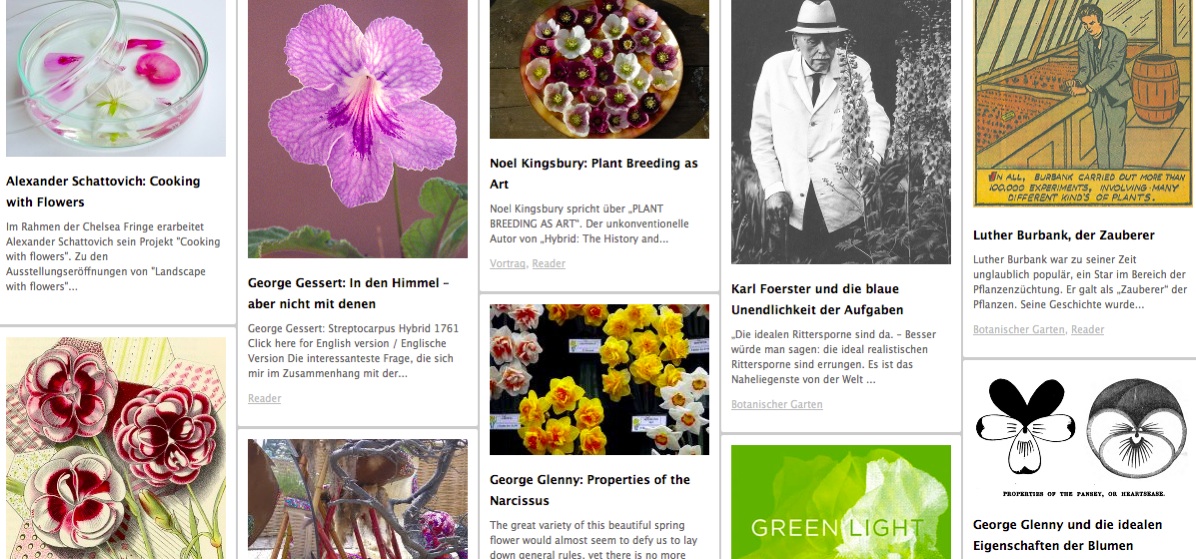Open the red carnations botanical illustration
This screenshot has height=559, width=1196.
click(116, 448)
